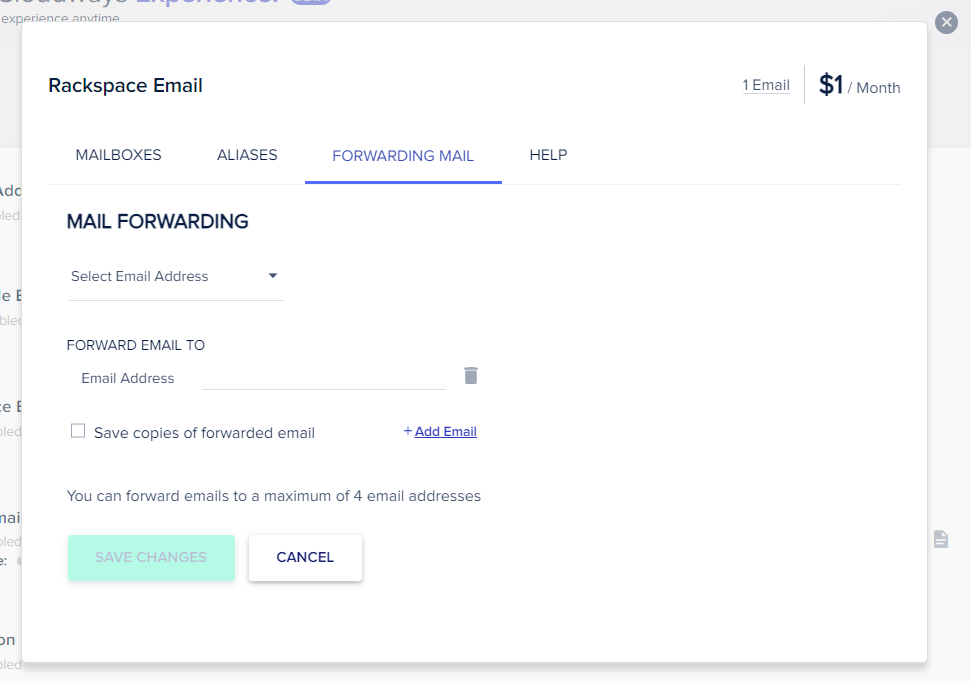Viewport: 971px width, 681px height.
Task: Click the FORWARD EMAIL TO label
Action: click(136, 345)
